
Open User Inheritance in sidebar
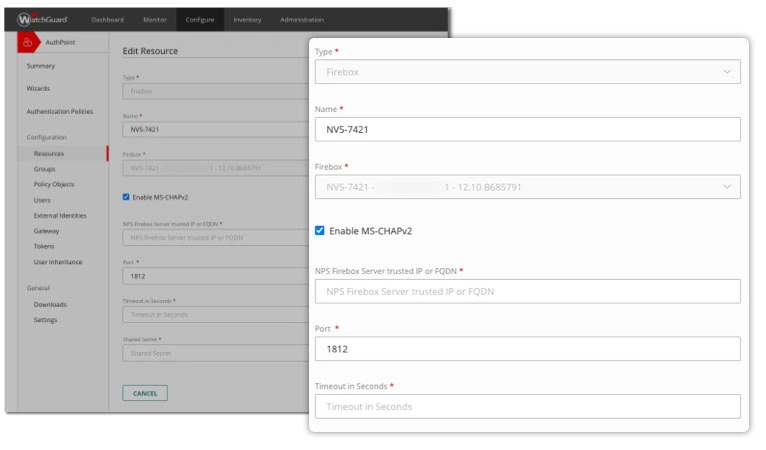(58, 262)
